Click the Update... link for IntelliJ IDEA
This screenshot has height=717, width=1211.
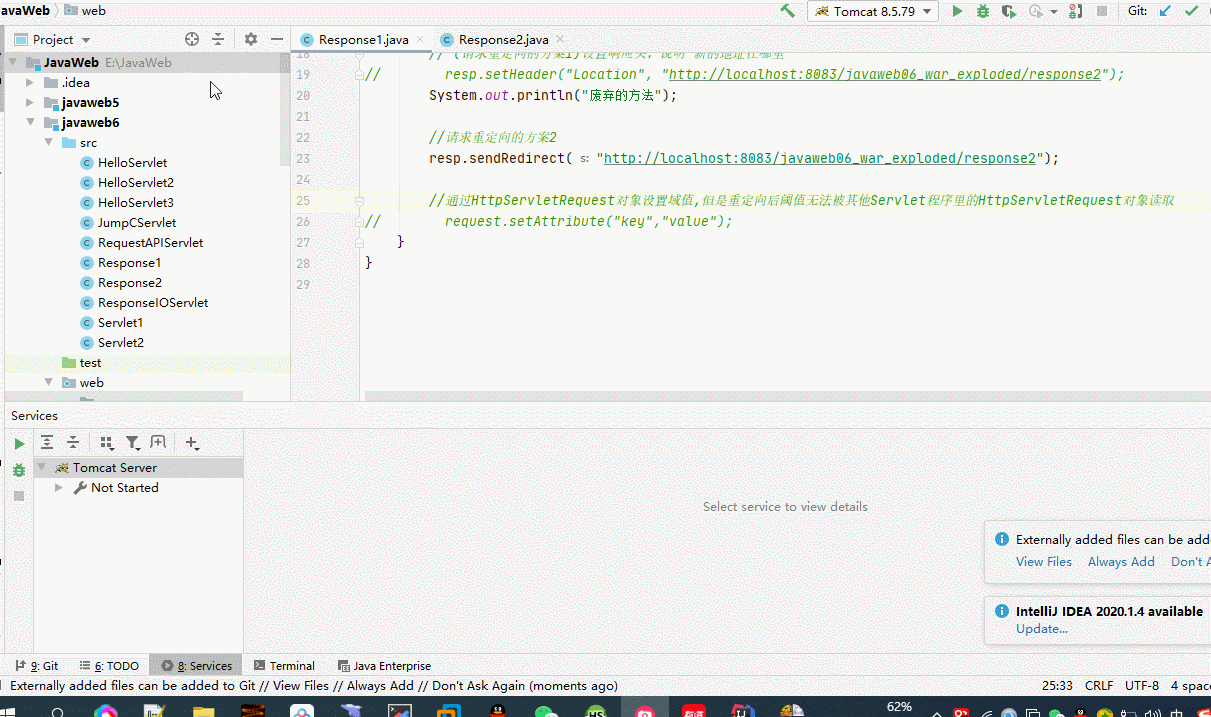1042,628
